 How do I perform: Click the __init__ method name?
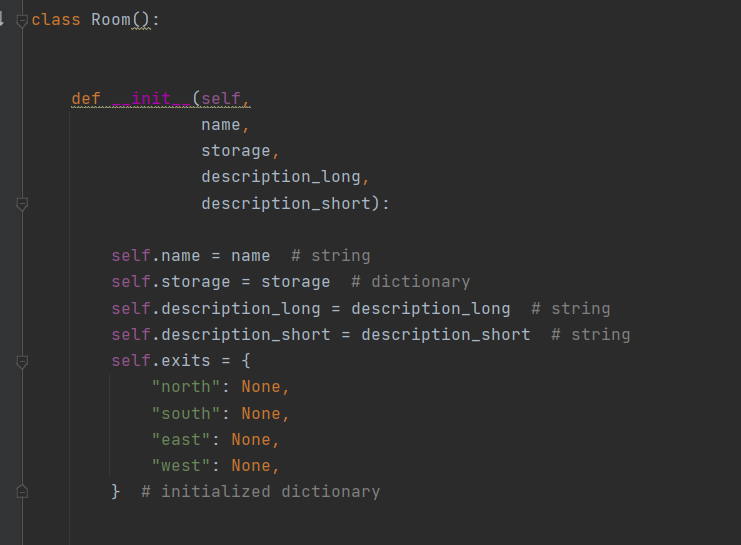151,98
